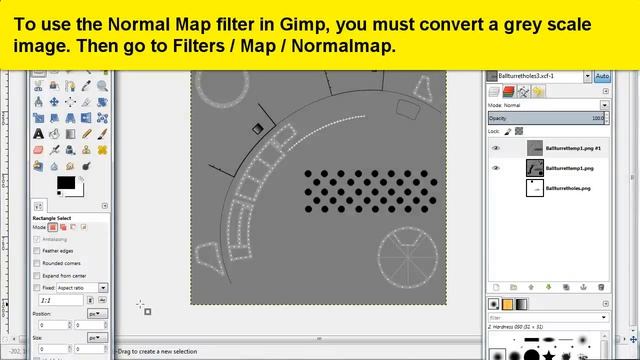Open the Tool Options tab menu

104,206
